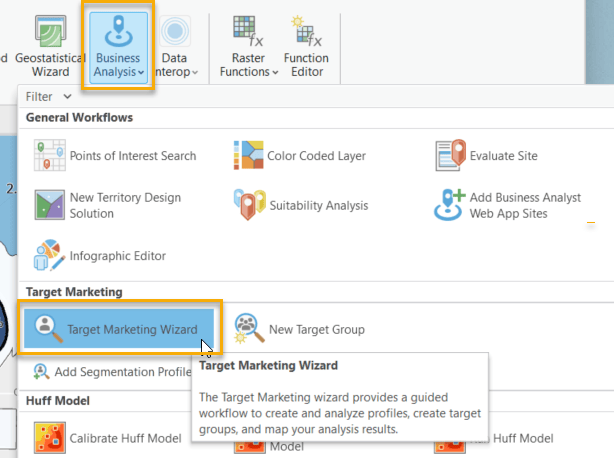Click Add Business Analyst Web App Sites icon
Viewport: 614px width, 458px height.
450,205
